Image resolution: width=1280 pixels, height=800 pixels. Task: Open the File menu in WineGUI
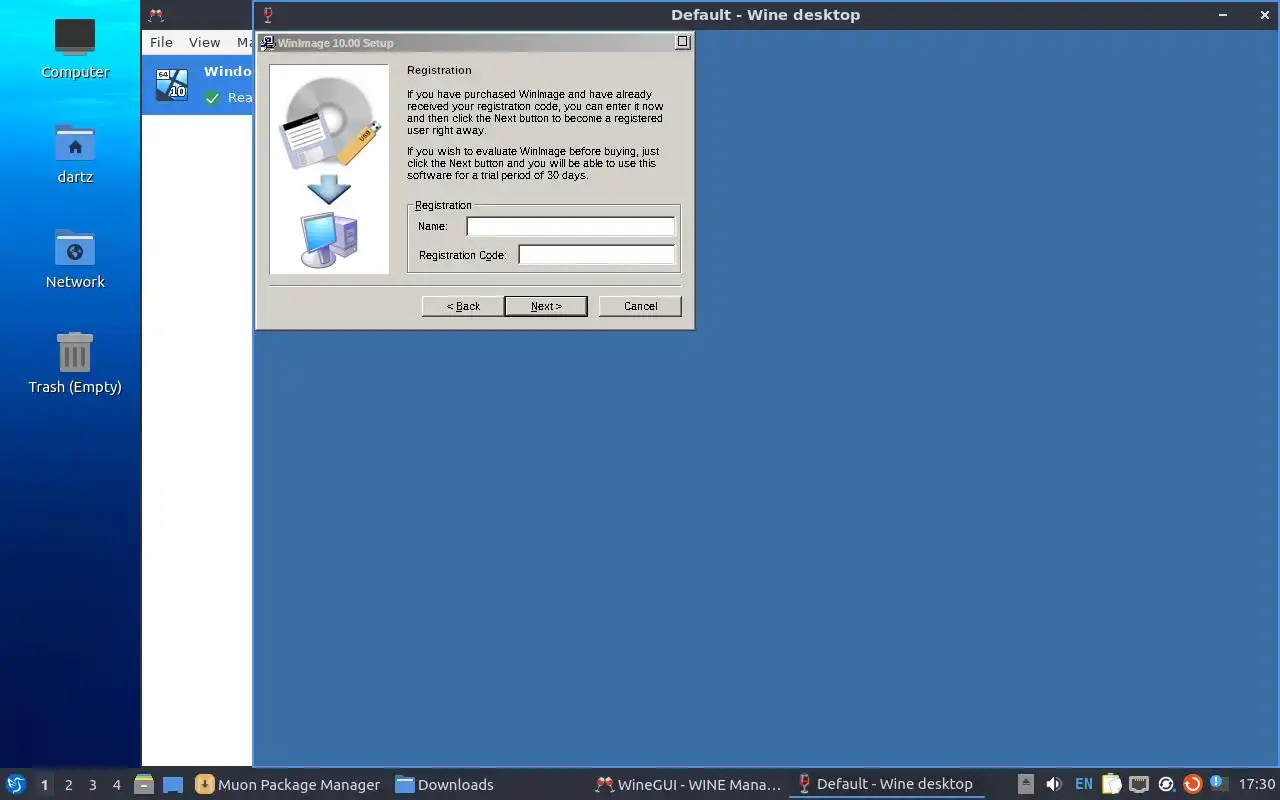click(x=161, y=42)
